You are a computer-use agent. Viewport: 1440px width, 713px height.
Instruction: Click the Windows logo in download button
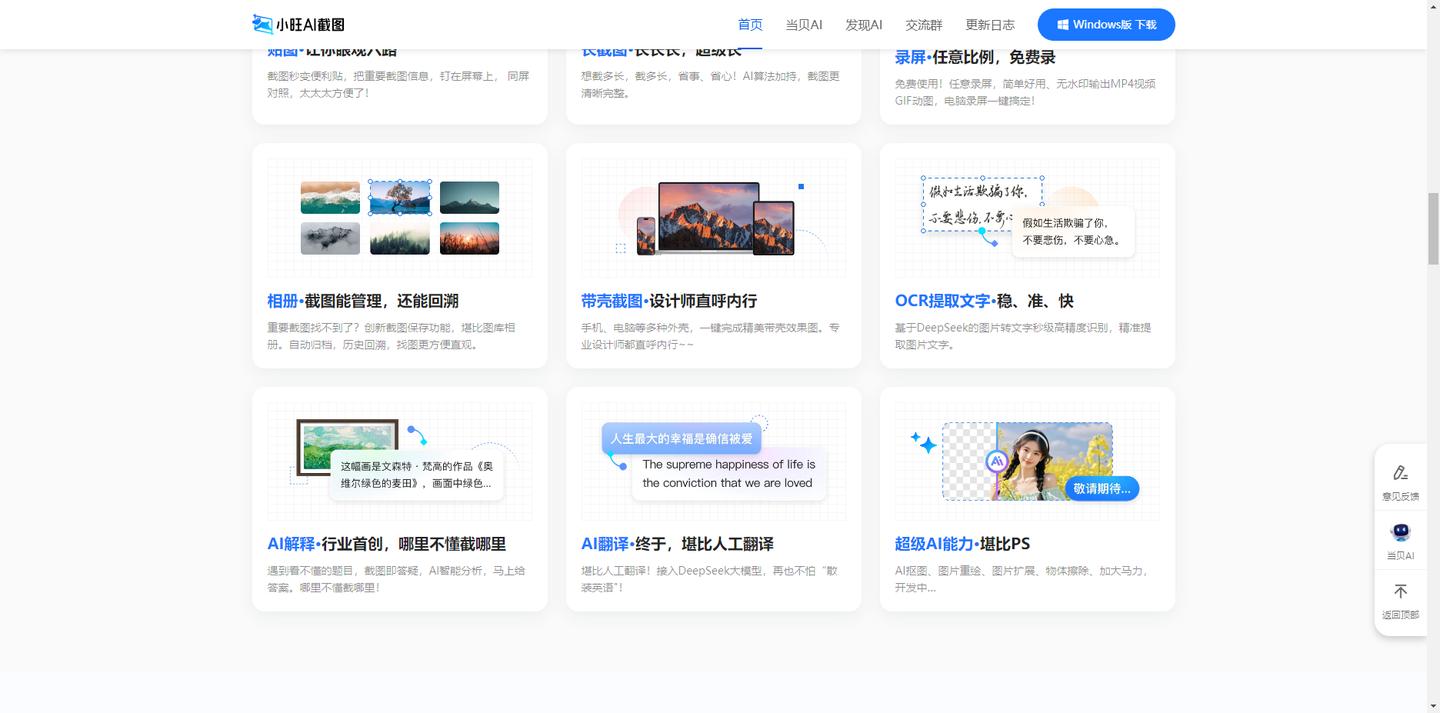click(x=1063, y=25)
